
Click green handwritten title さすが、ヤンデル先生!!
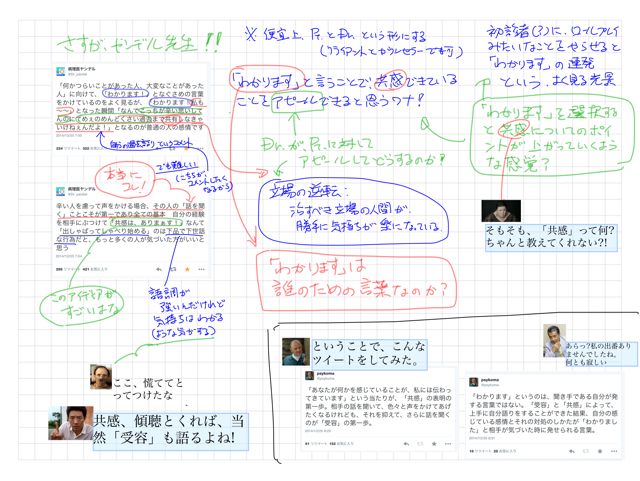click(x=139, y=43)
